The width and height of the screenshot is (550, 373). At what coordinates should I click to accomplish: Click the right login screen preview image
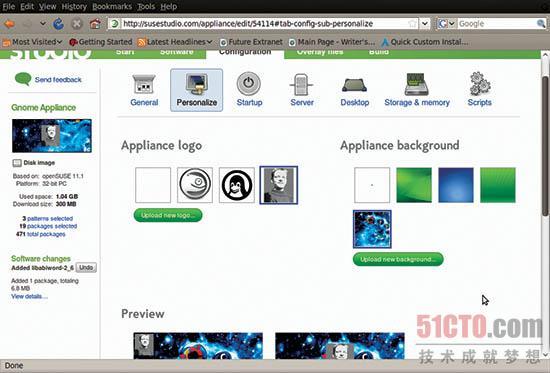pos(340,346)
